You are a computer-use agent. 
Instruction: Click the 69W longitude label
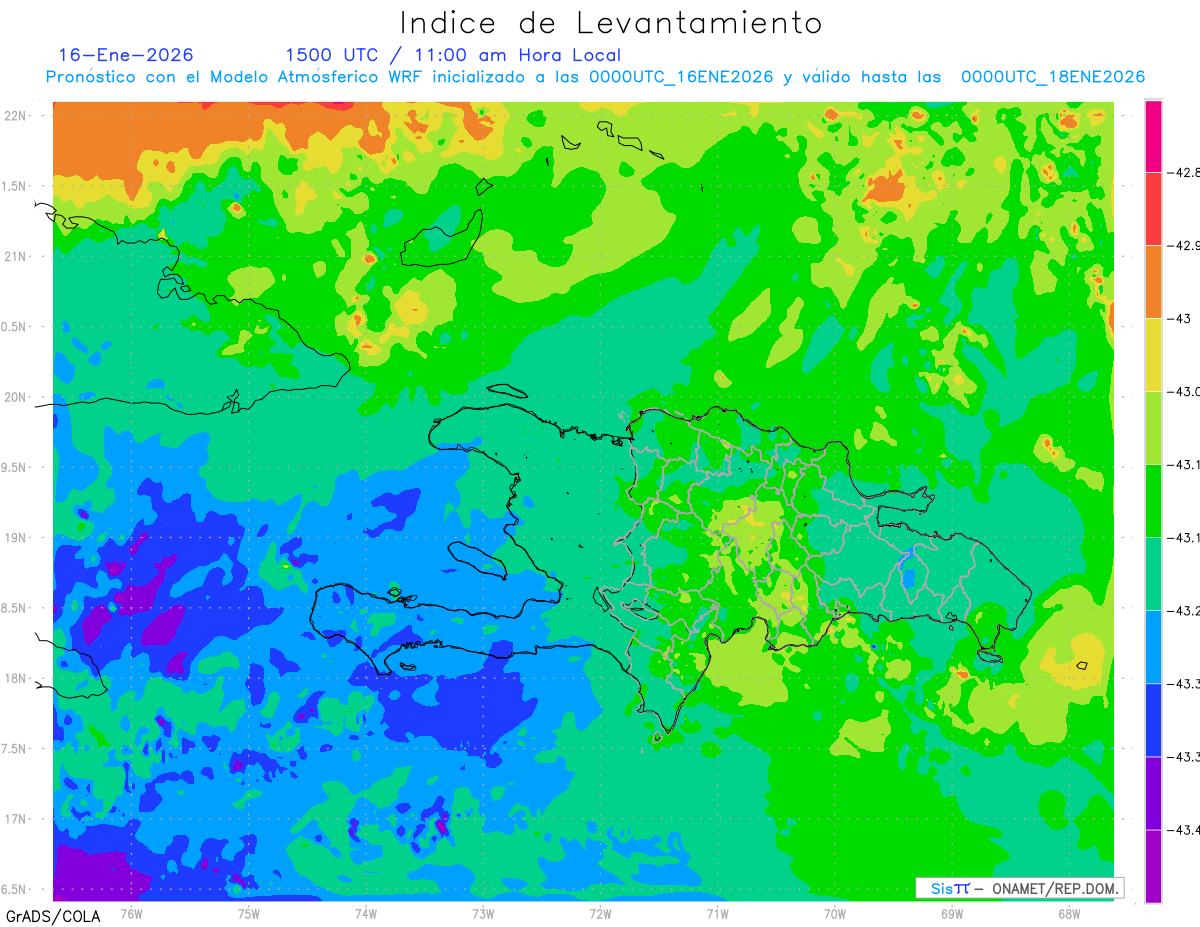(x=952, y=912)
